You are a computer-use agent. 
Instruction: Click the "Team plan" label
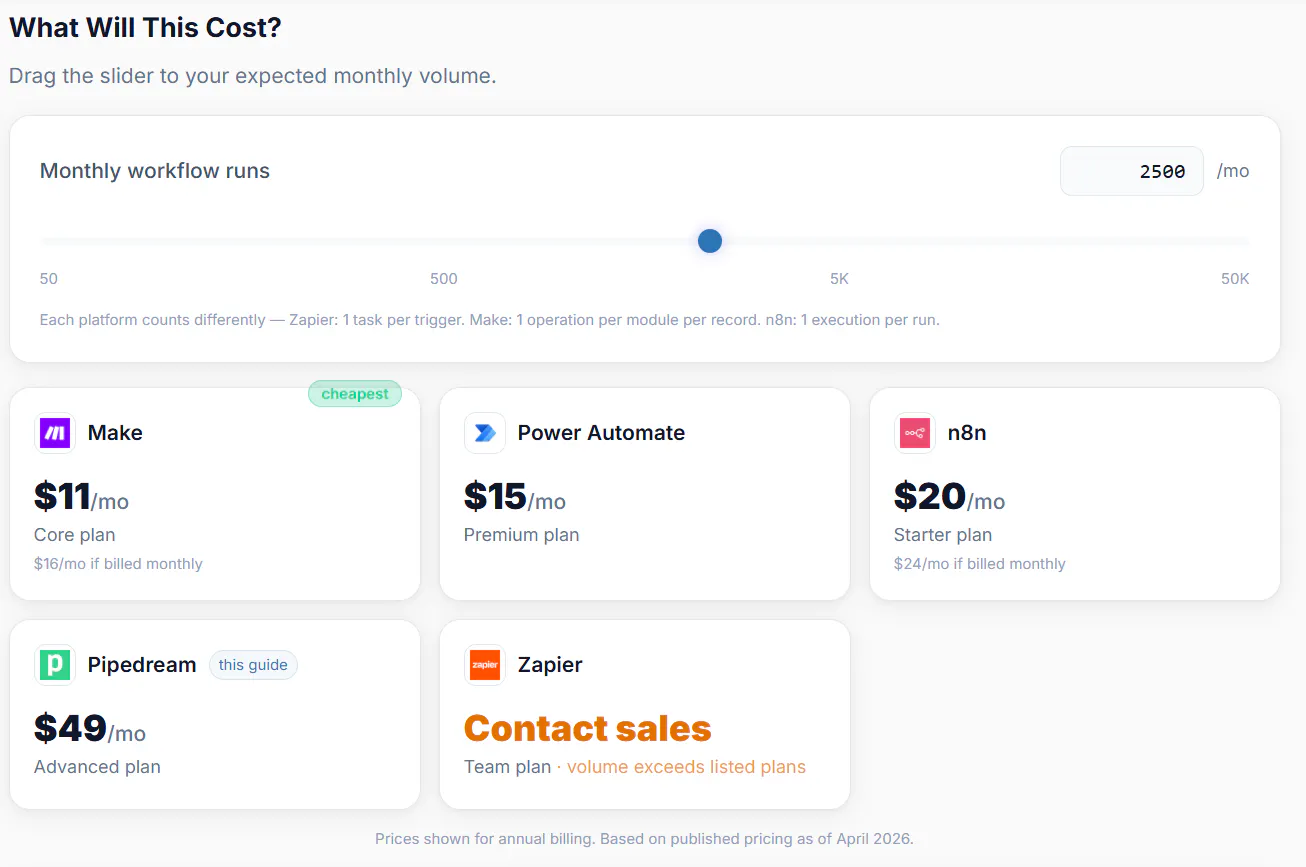[x=507, y=767]
